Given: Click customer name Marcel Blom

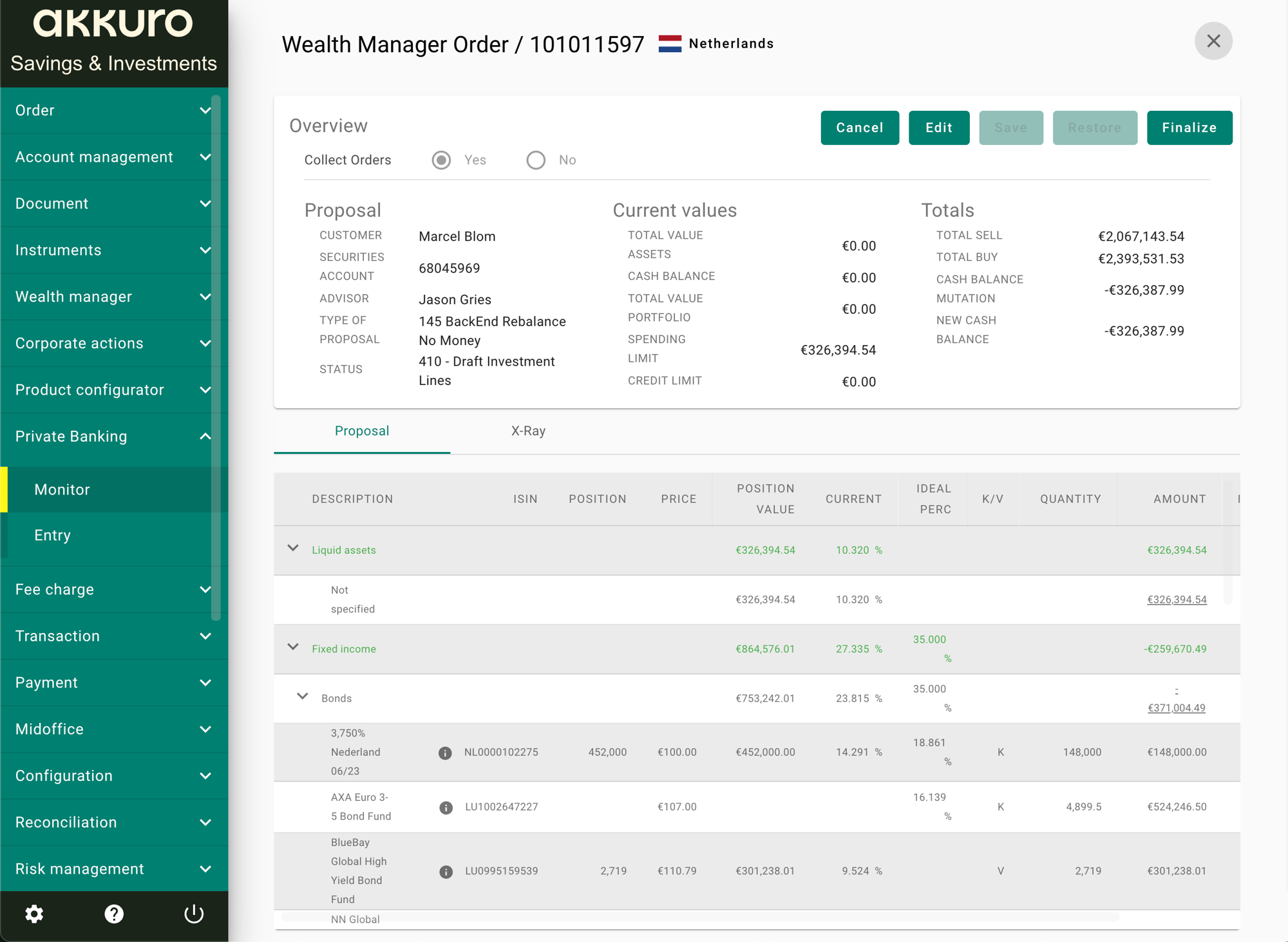Looking at the screenshot, I should pos(457,236).
